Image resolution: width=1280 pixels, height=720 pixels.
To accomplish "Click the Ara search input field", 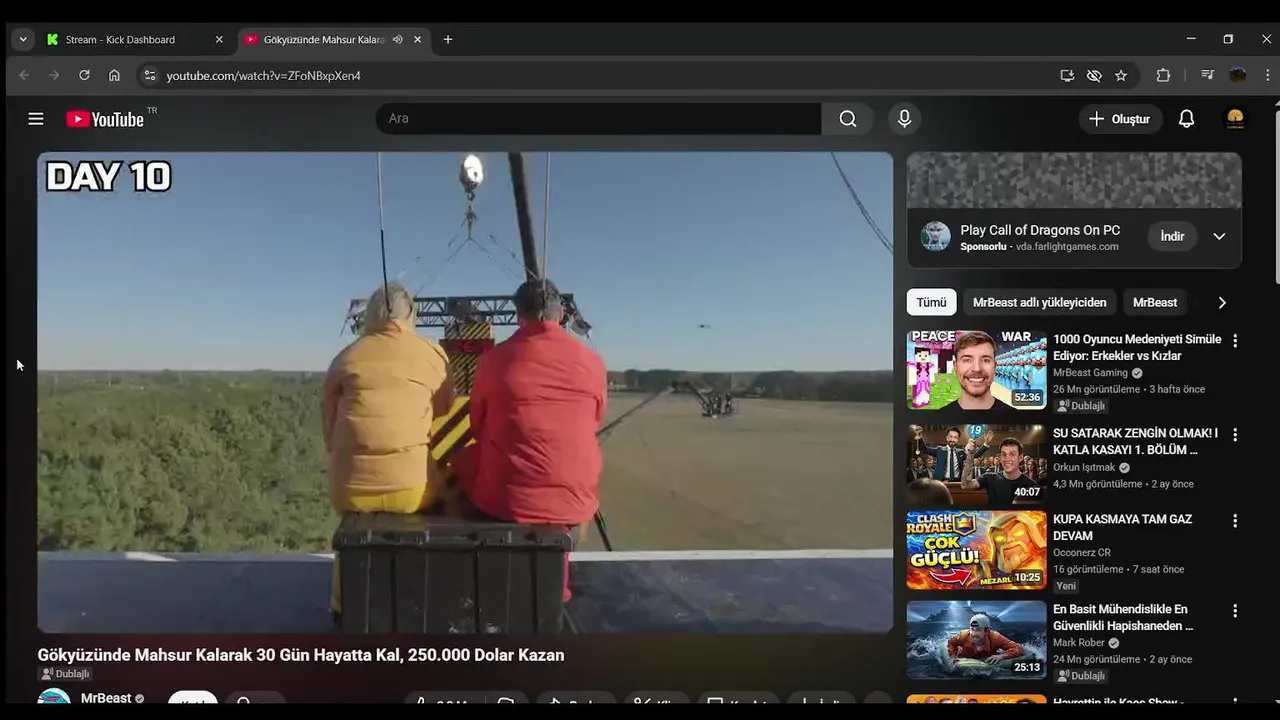I will point(598,119).
